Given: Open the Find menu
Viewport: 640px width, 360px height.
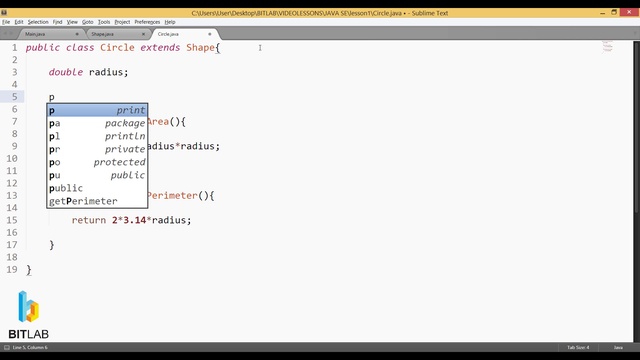Looking at the screenshot, I should tap(58, 22).
